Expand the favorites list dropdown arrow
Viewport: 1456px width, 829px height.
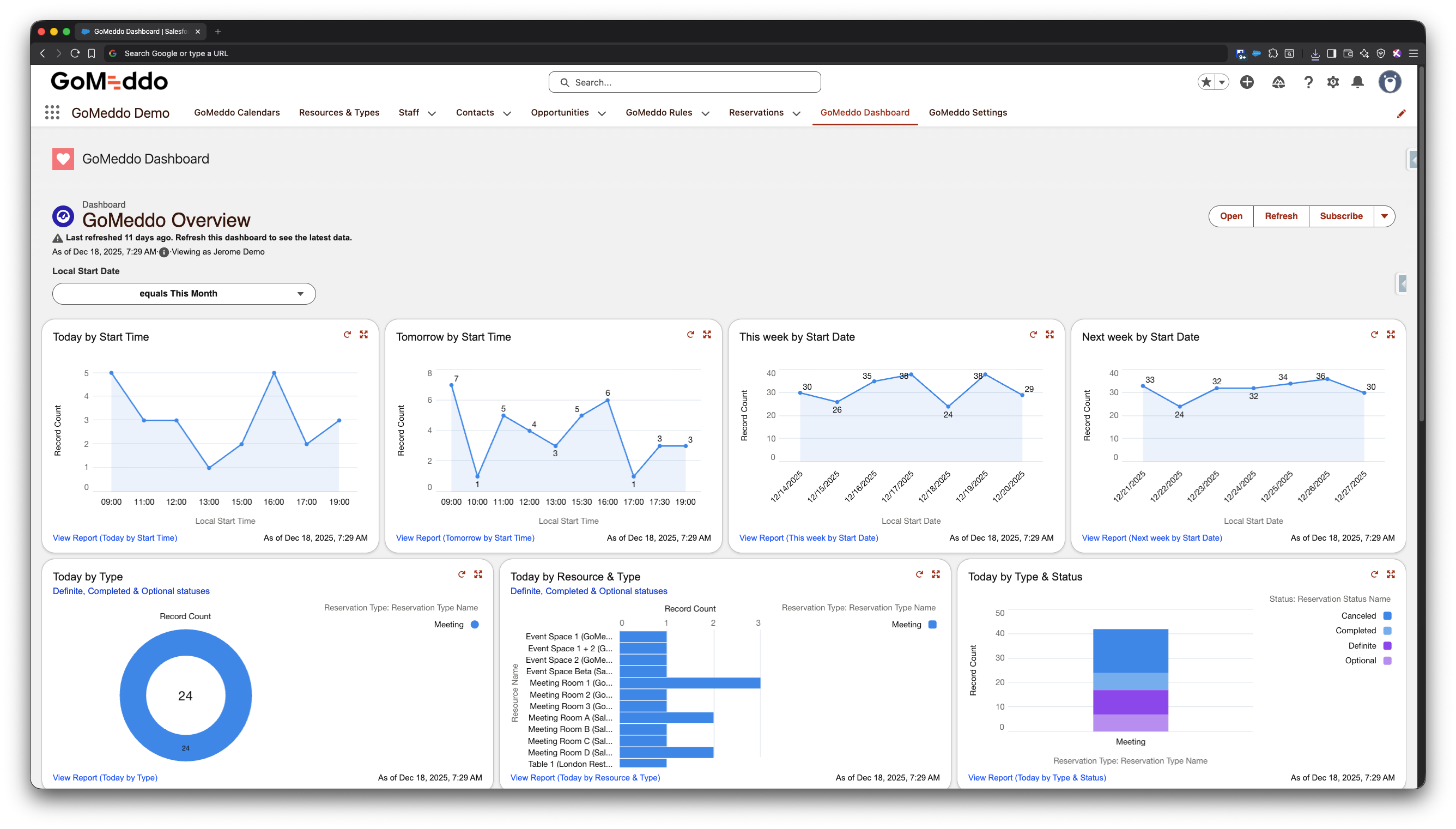pyautogui.click(x=1222, y=82)
